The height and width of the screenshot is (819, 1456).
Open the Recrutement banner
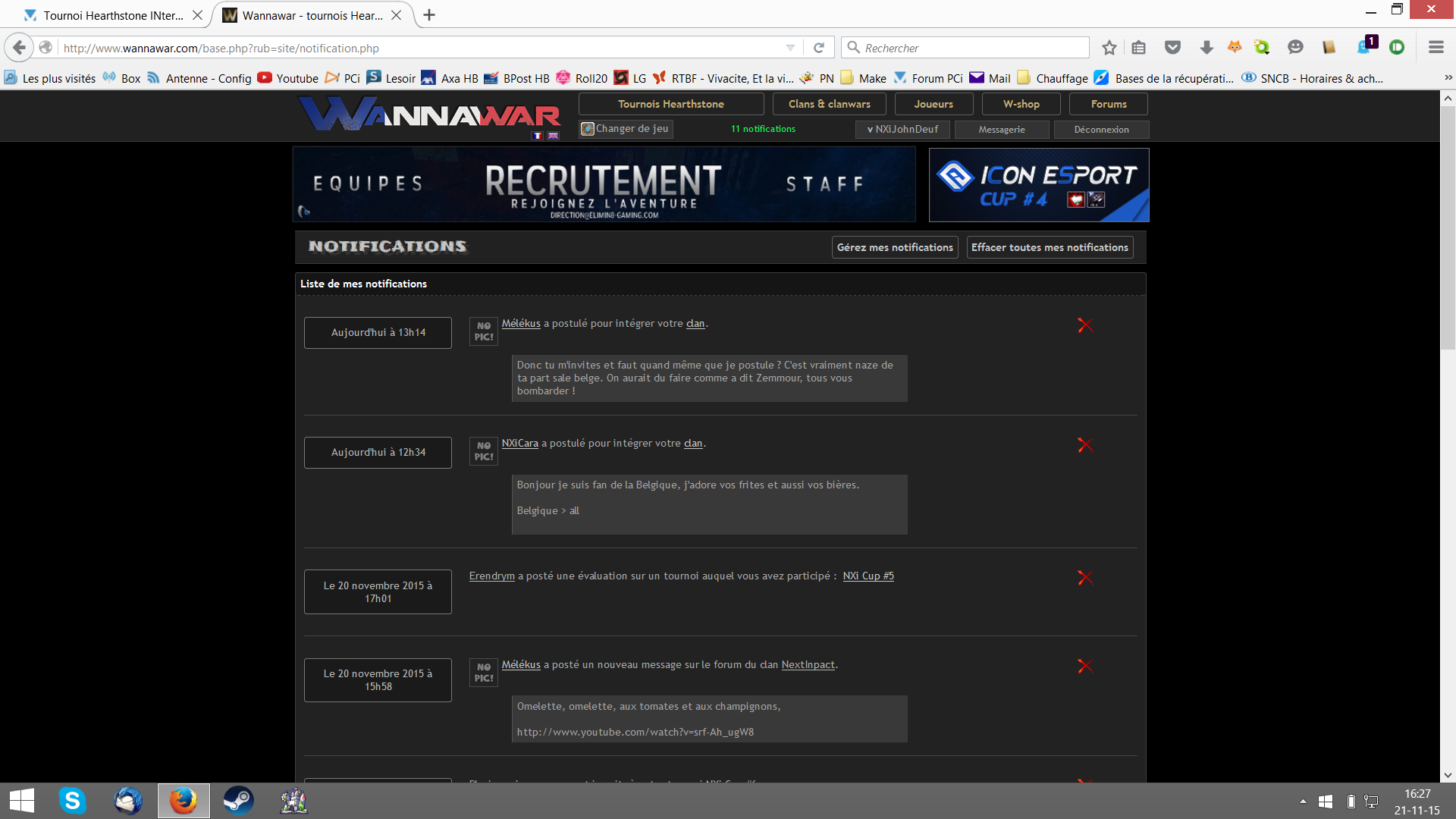[604, 184]
